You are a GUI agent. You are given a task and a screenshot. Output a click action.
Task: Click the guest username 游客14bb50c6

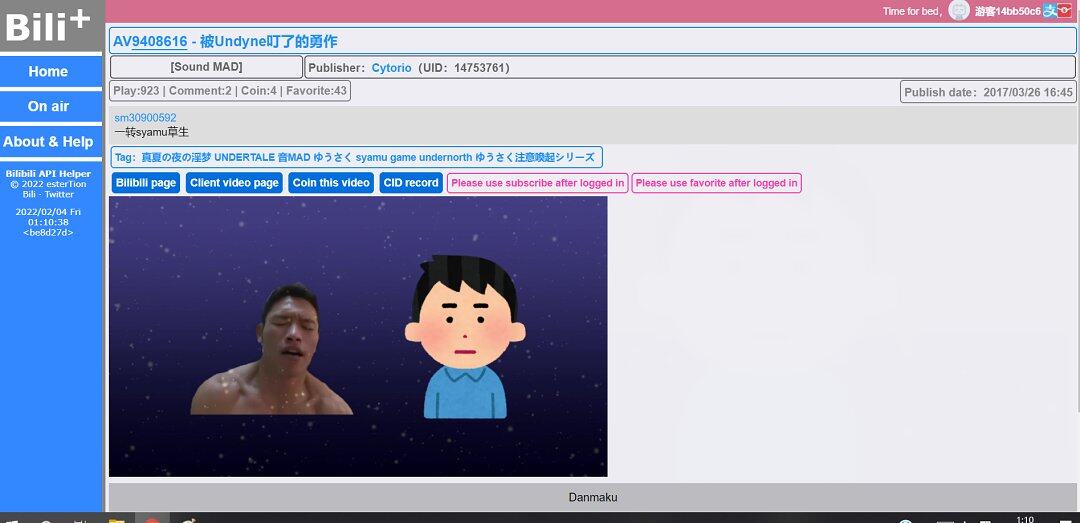point(1007,11)
